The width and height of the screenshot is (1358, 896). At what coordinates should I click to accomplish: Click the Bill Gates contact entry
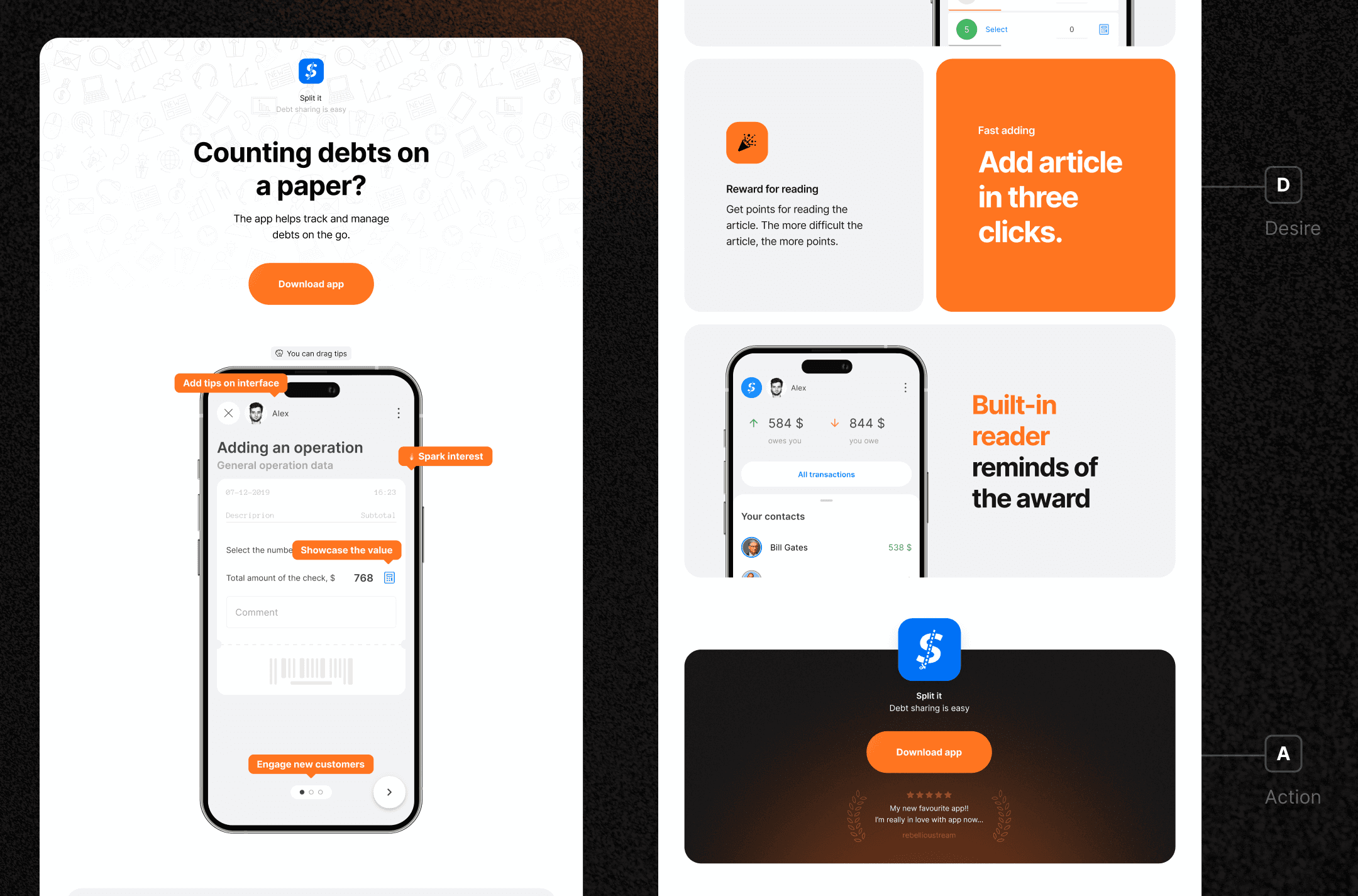click(x=826, y=547)
